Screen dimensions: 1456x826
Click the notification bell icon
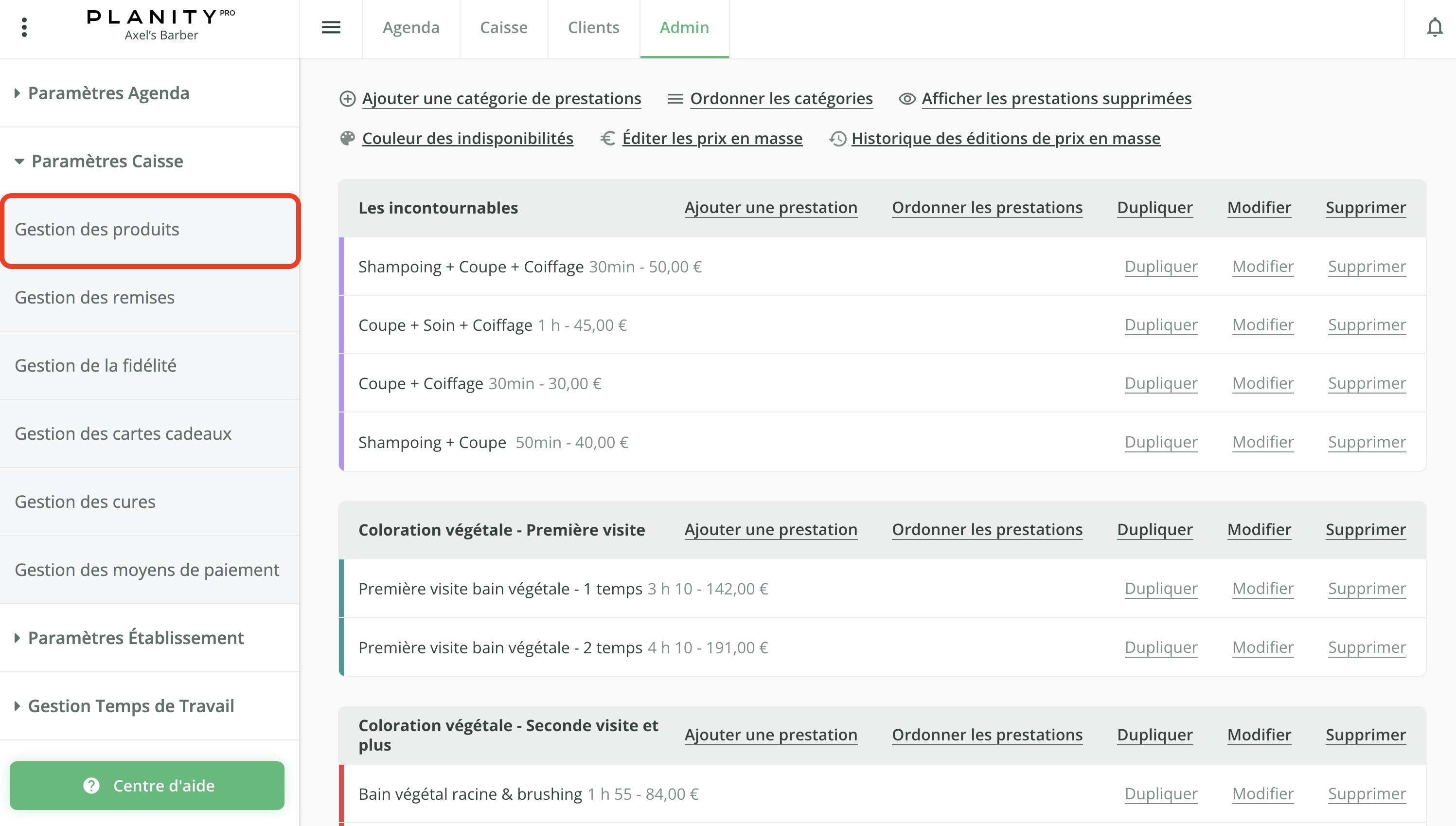click(1434, 27)
